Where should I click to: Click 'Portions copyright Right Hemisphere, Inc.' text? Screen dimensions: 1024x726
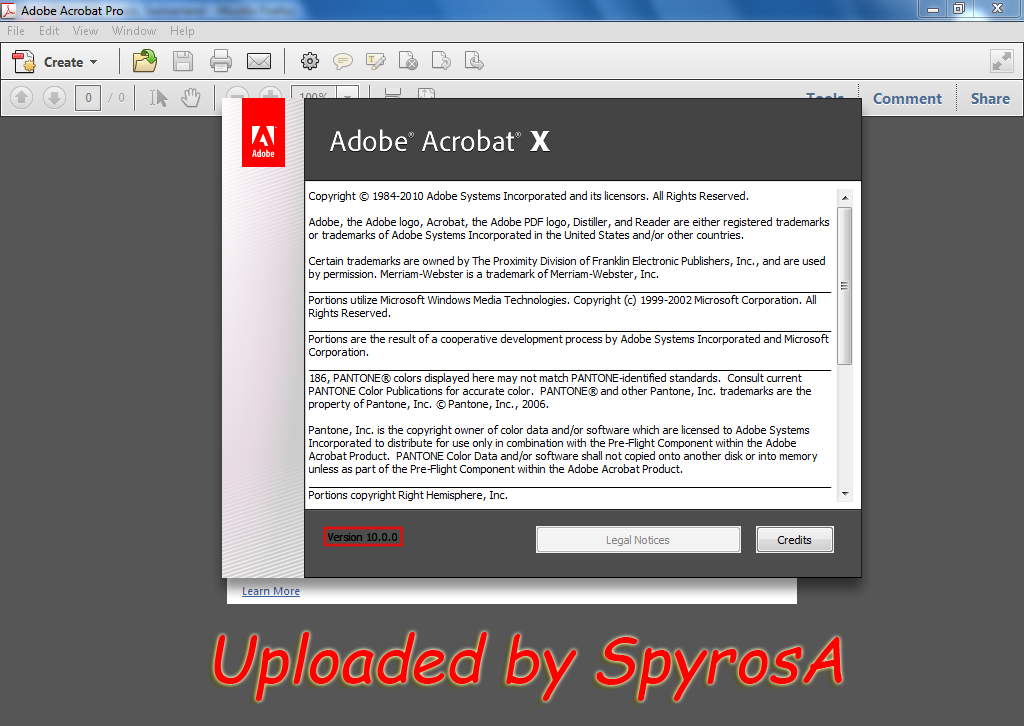coord(408,495)
